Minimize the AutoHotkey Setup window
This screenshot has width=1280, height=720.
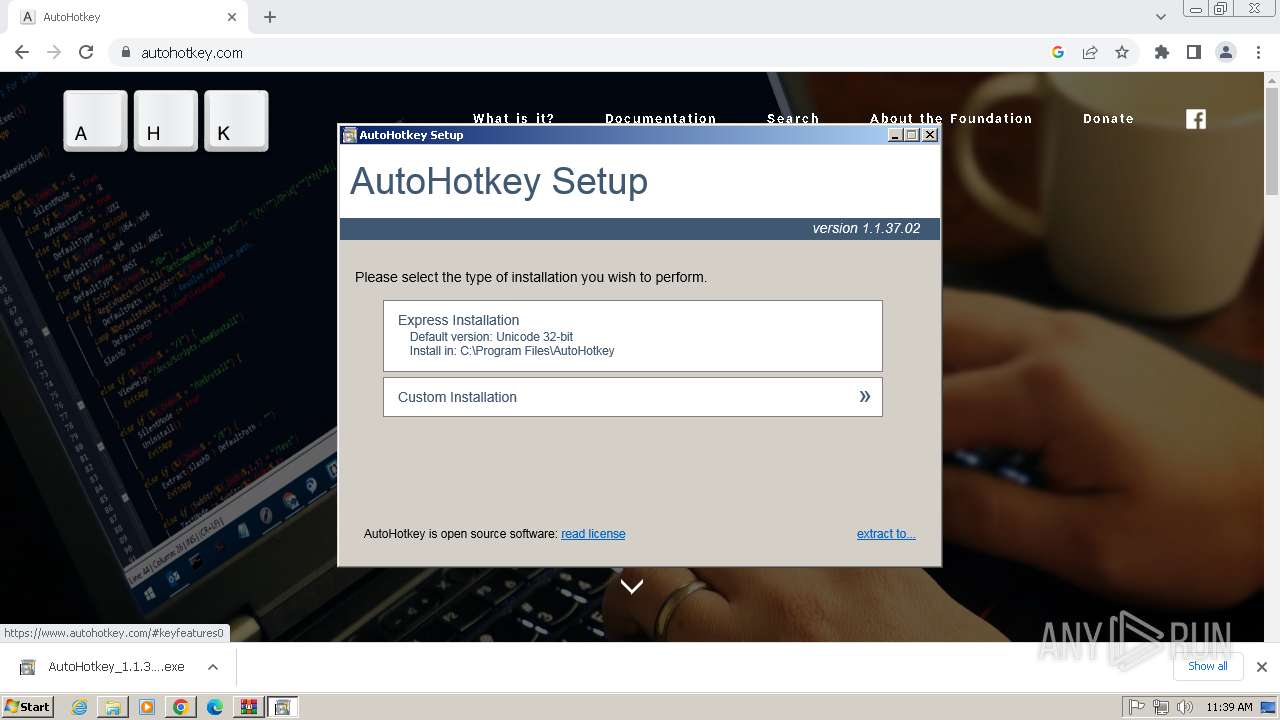point(895,135)
